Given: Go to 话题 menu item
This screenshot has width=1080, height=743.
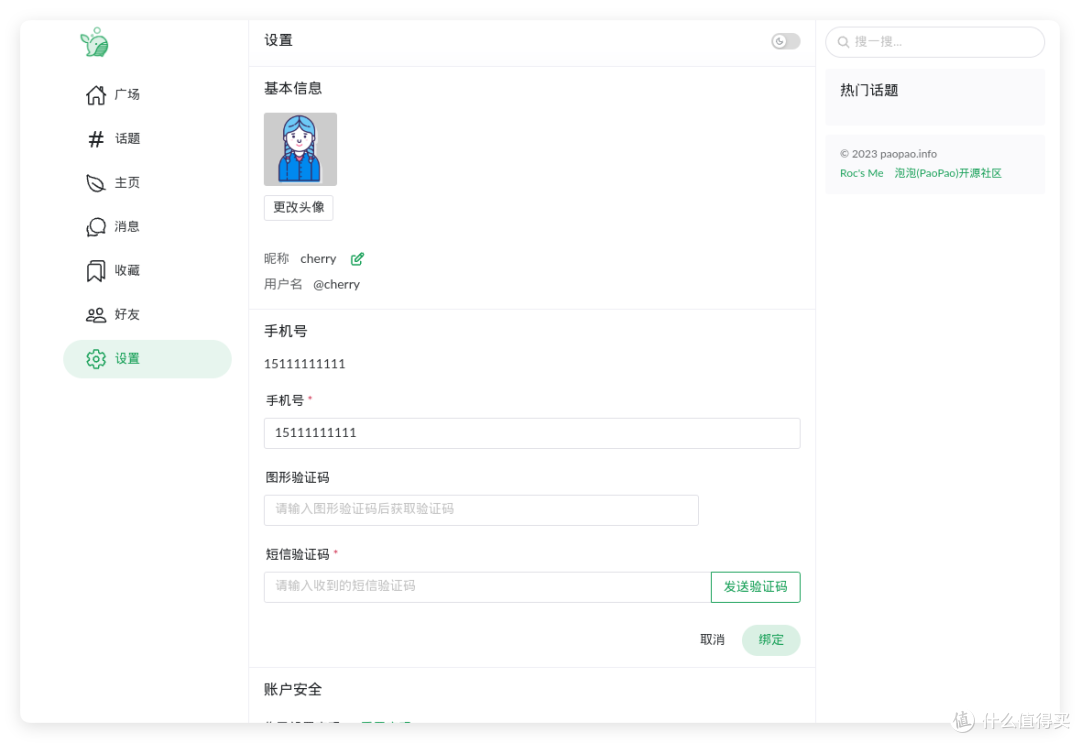Looking at the screenshot, I should [x=147, y=139].
